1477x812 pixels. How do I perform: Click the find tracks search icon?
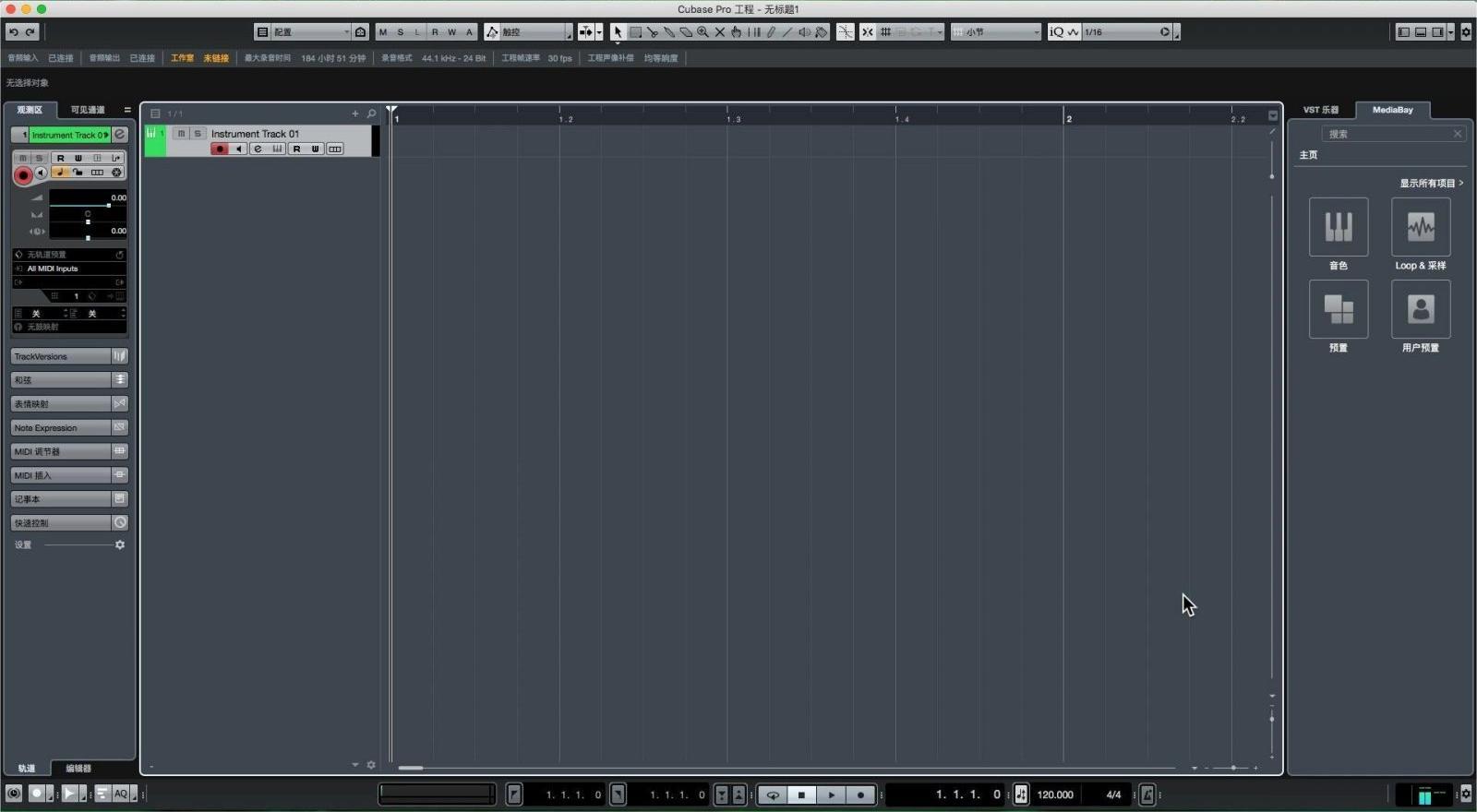click(371, 113)
